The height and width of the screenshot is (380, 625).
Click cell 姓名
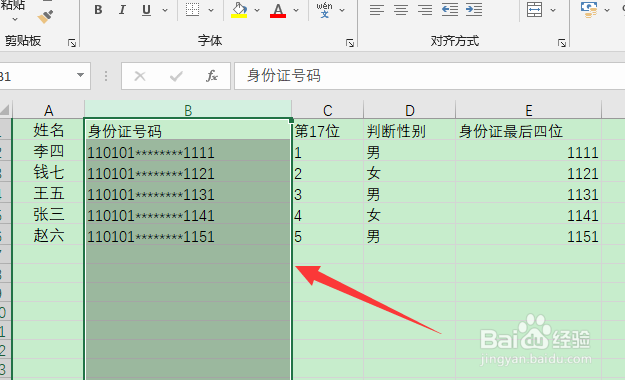click(48, 130)
